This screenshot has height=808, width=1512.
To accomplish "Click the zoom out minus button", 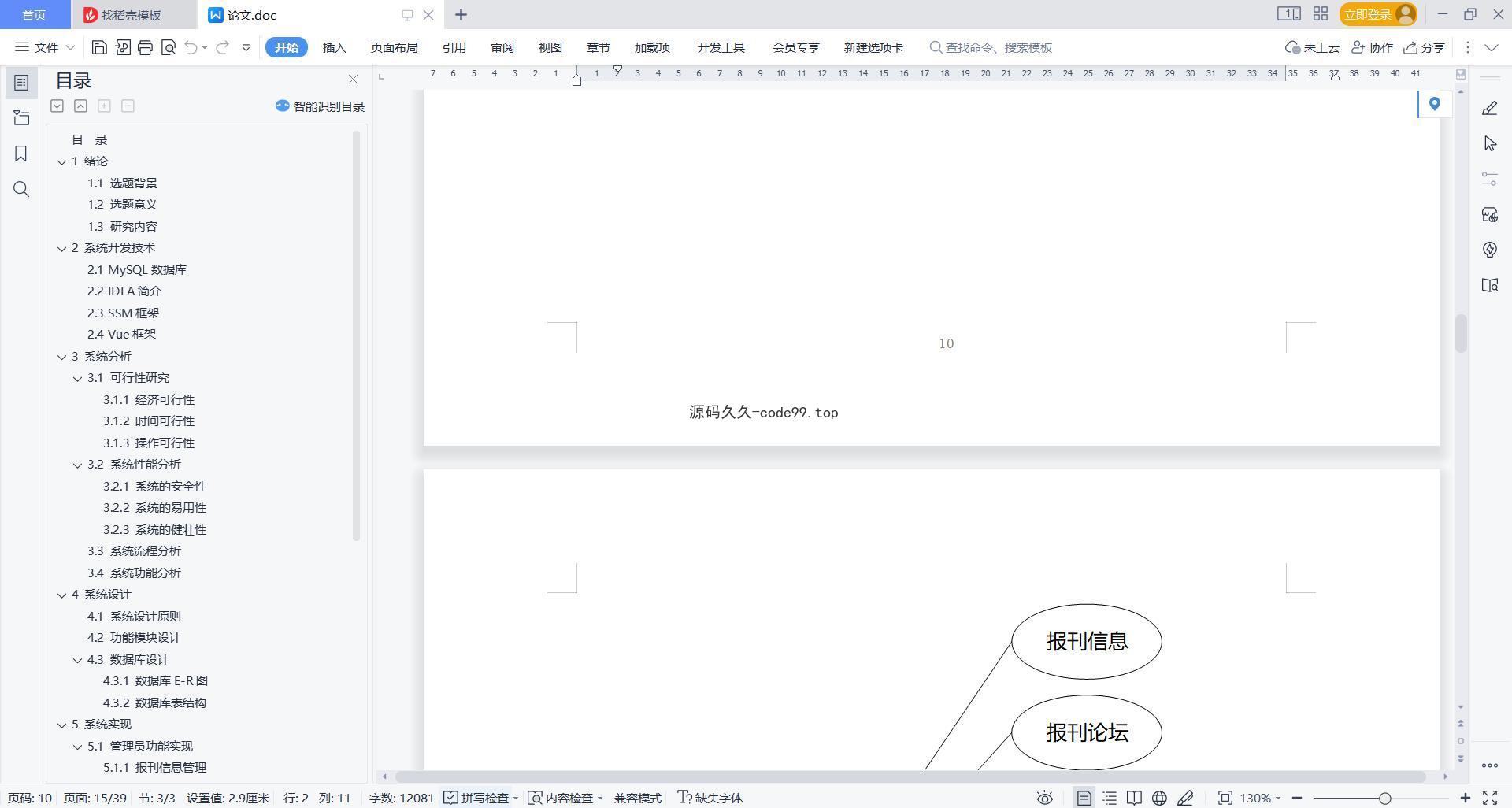I will pos(1297,798).
